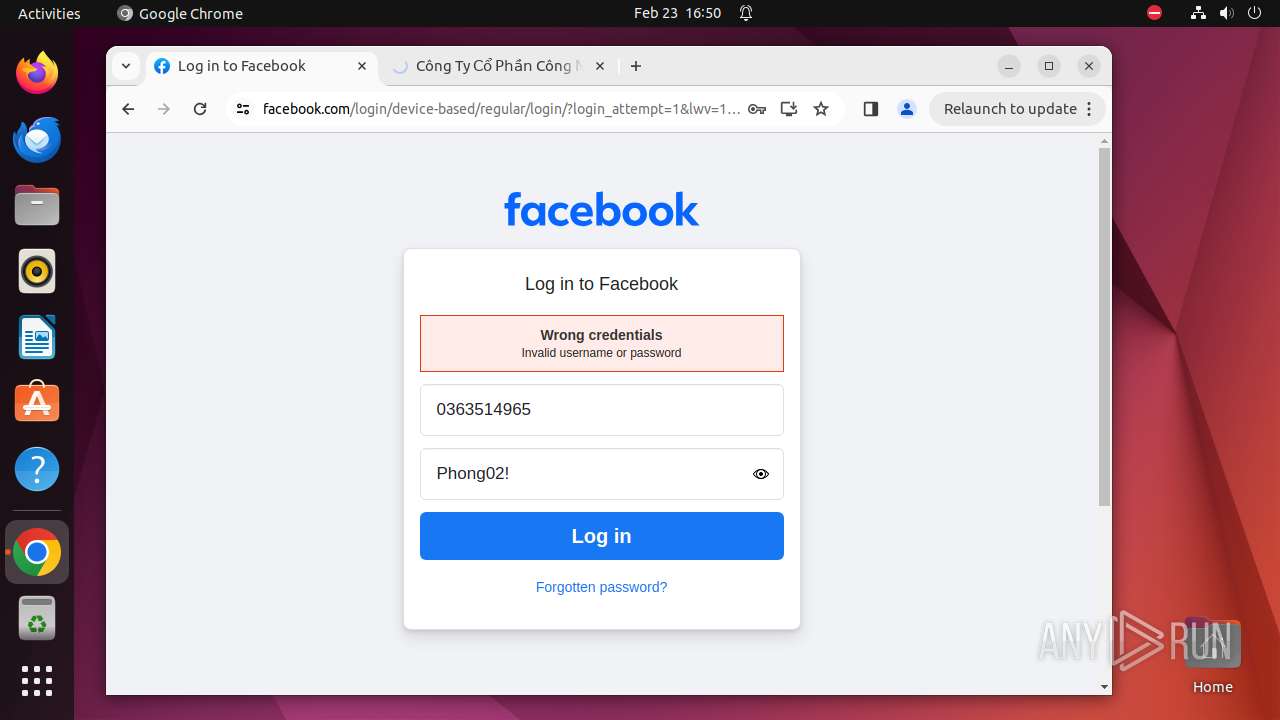This screenshot has height=720, width=1280.
Task: Click the password input field
Action: coord(602,474)
